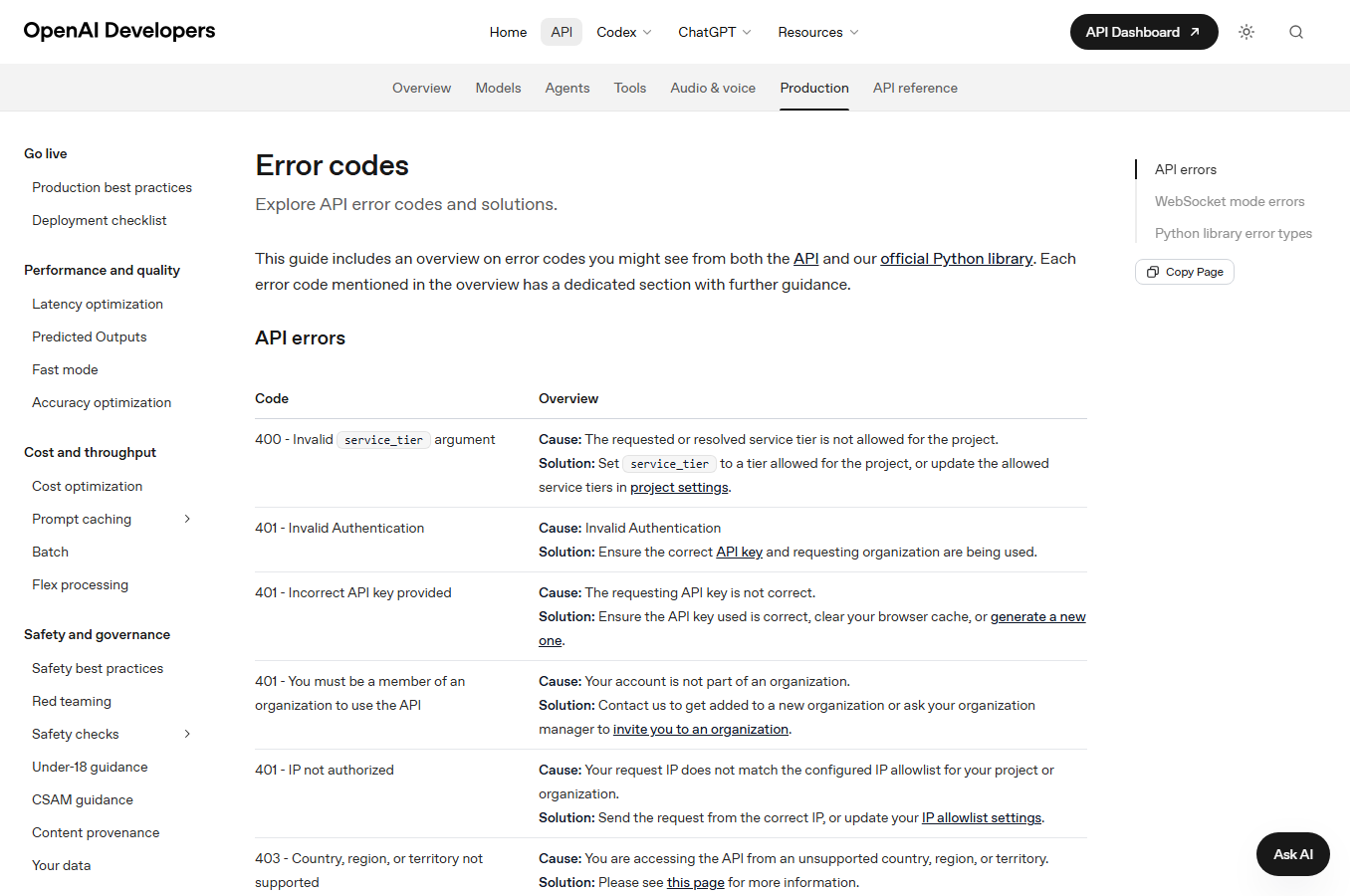This screenshot has width=1360, height=896.
Task: Follow the 'this page' link
Action: click(x=696, y=883)
